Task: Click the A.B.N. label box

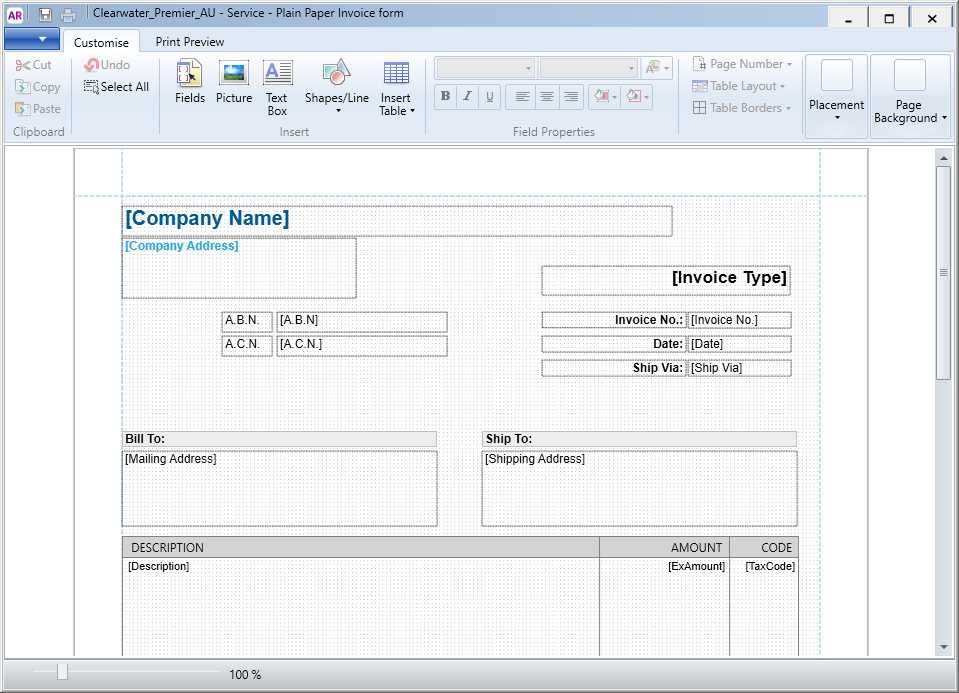Action: 247,322
